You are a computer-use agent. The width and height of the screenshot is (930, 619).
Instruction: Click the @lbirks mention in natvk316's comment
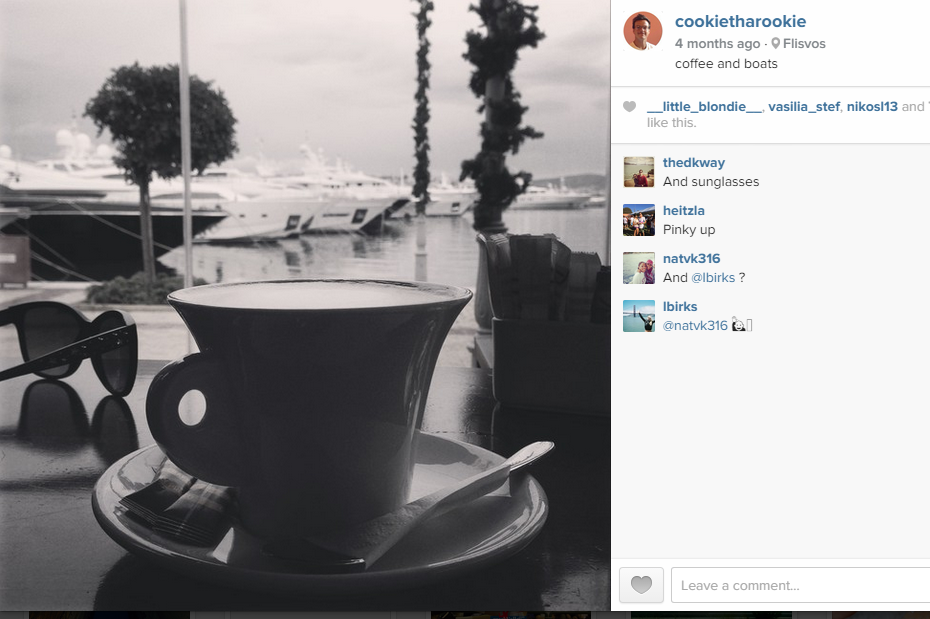point(713,277)
